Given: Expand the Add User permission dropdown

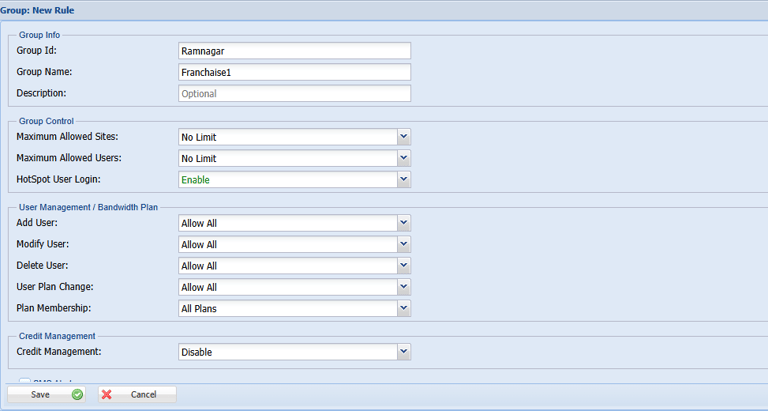Looking at the screenshot, I should click(403, 222).
